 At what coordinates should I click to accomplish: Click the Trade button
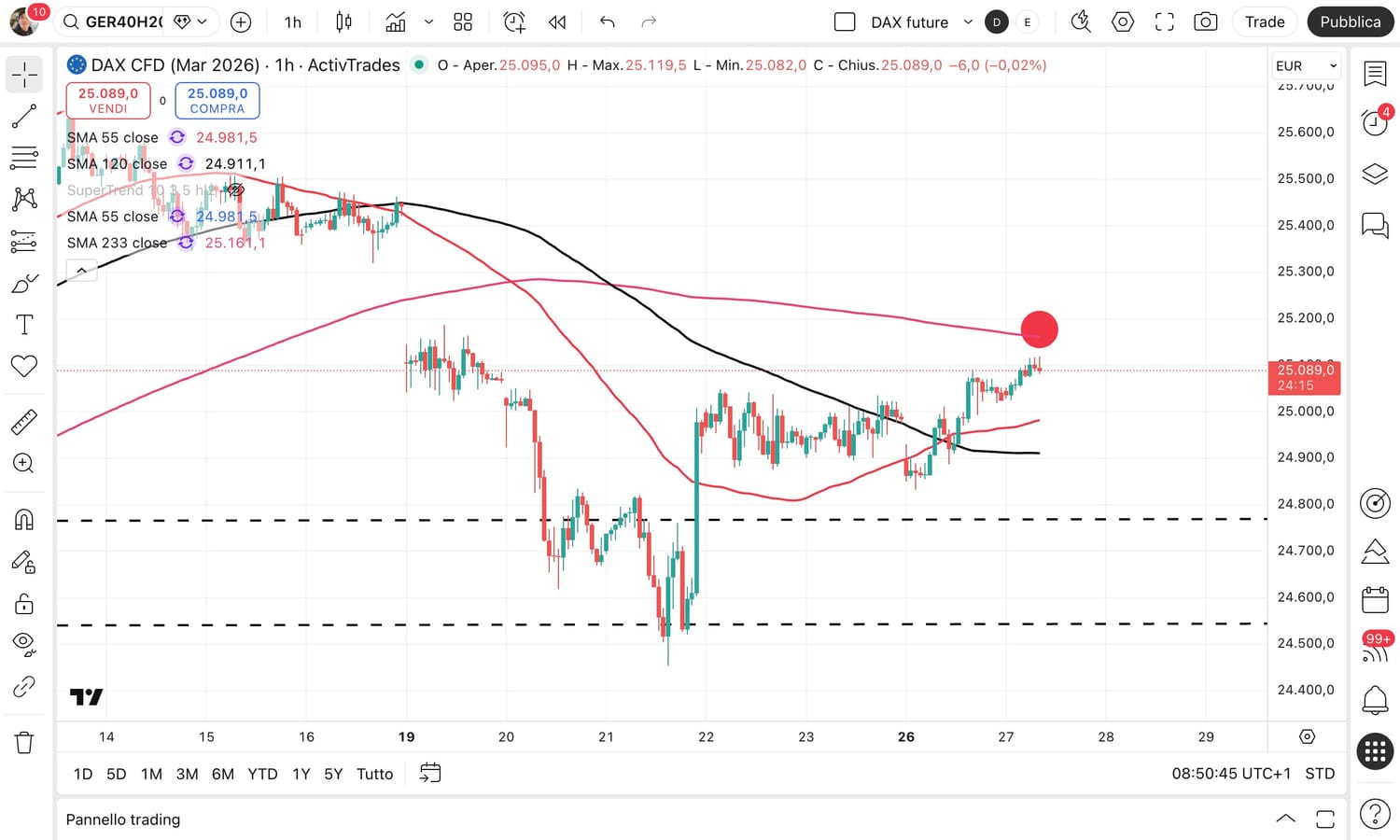1265,21
